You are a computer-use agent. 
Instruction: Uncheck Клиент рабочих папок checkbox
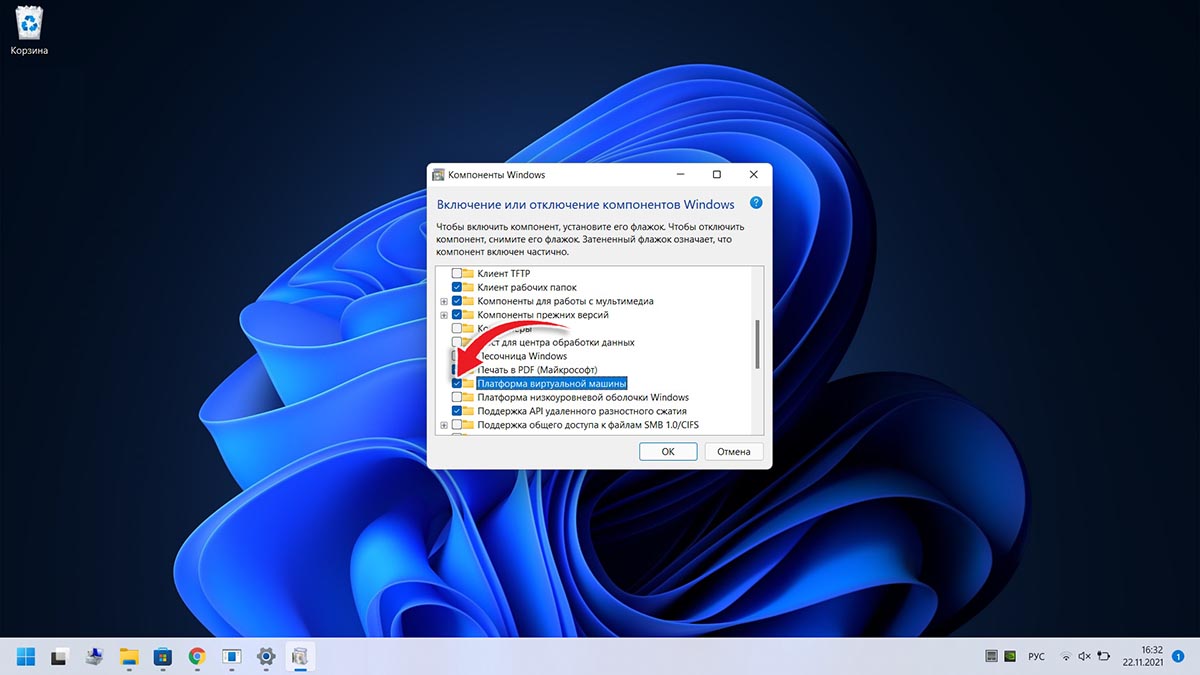click(457, 288)
